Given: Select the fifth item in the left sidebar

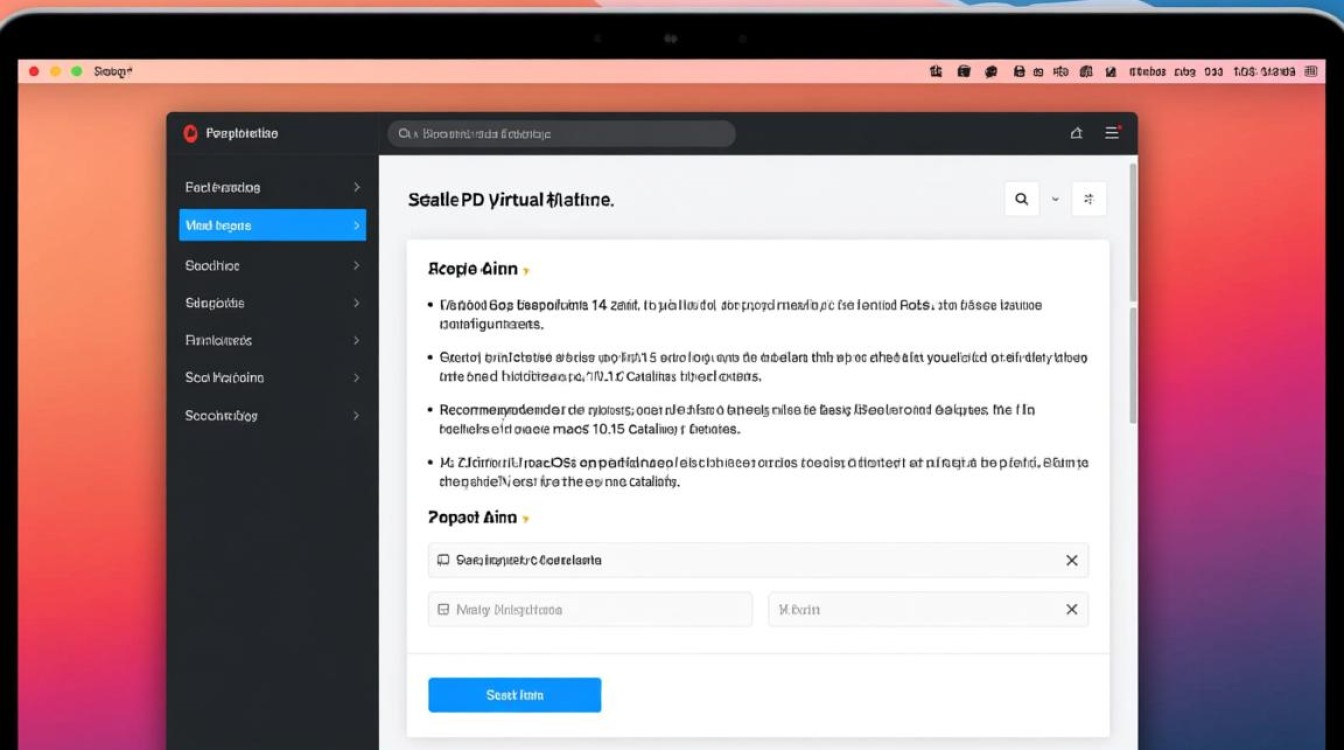Looking at the screenshot, I should tap(272, 341).
